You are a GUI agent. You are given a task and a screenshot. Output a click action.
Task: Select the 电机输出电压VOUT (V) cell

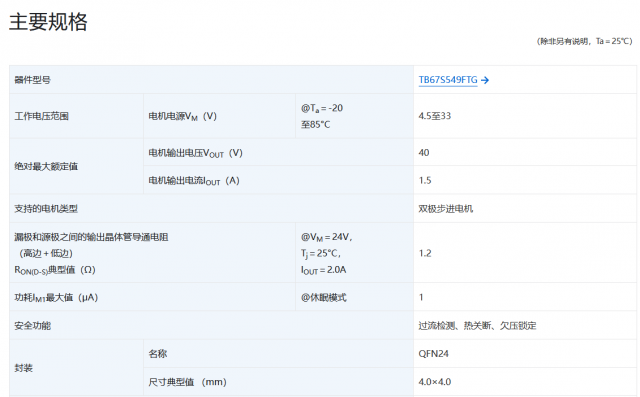pyautogui.click(x=279, y=153)
